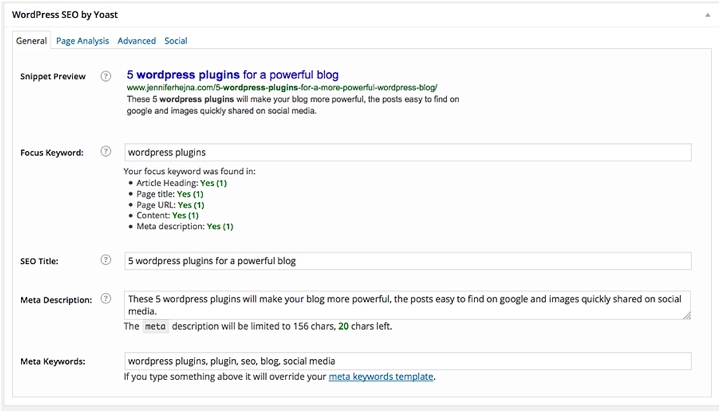This screenshot has height=412, width=720.
Task: Click the 'Meta Keywords:' label
Action: click(53, 361)
